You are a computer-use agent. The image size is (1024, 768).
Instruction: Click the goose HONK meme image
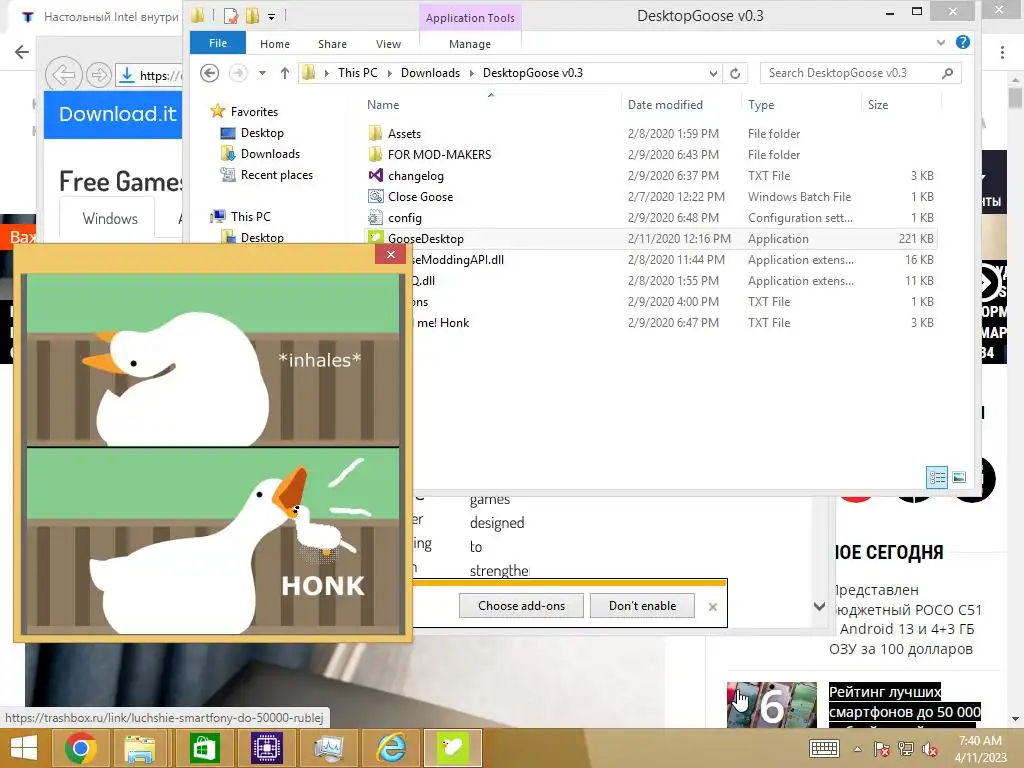(x=213, y=454)
